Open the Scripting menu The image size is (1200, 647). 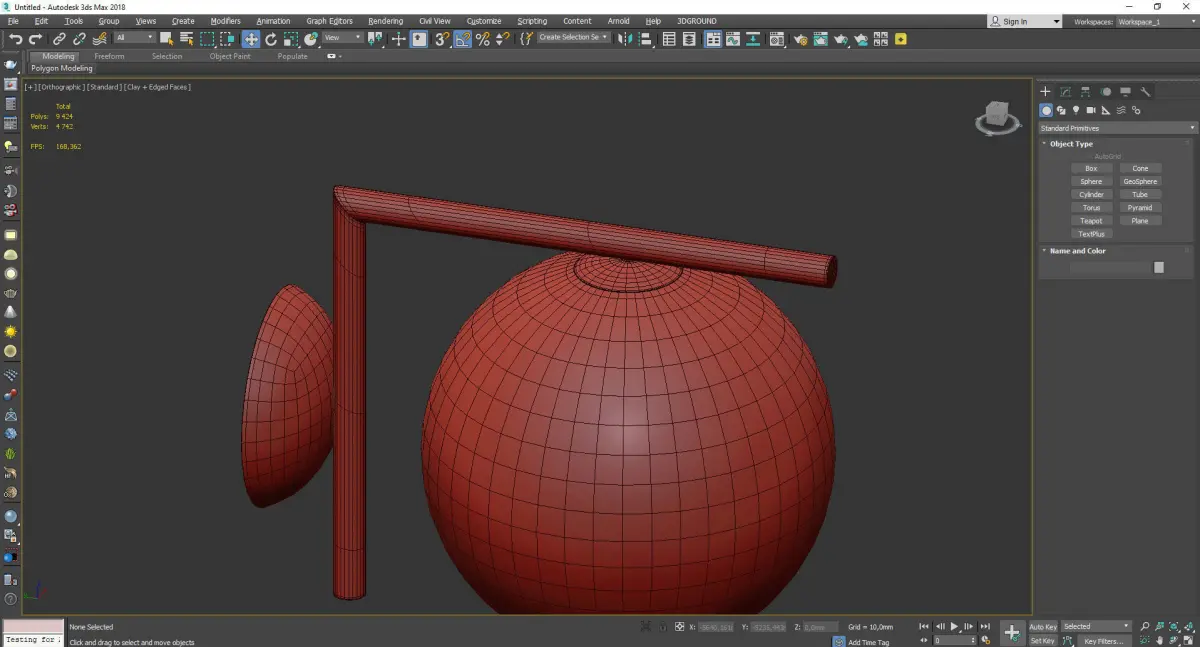click(x=532, y=21)
